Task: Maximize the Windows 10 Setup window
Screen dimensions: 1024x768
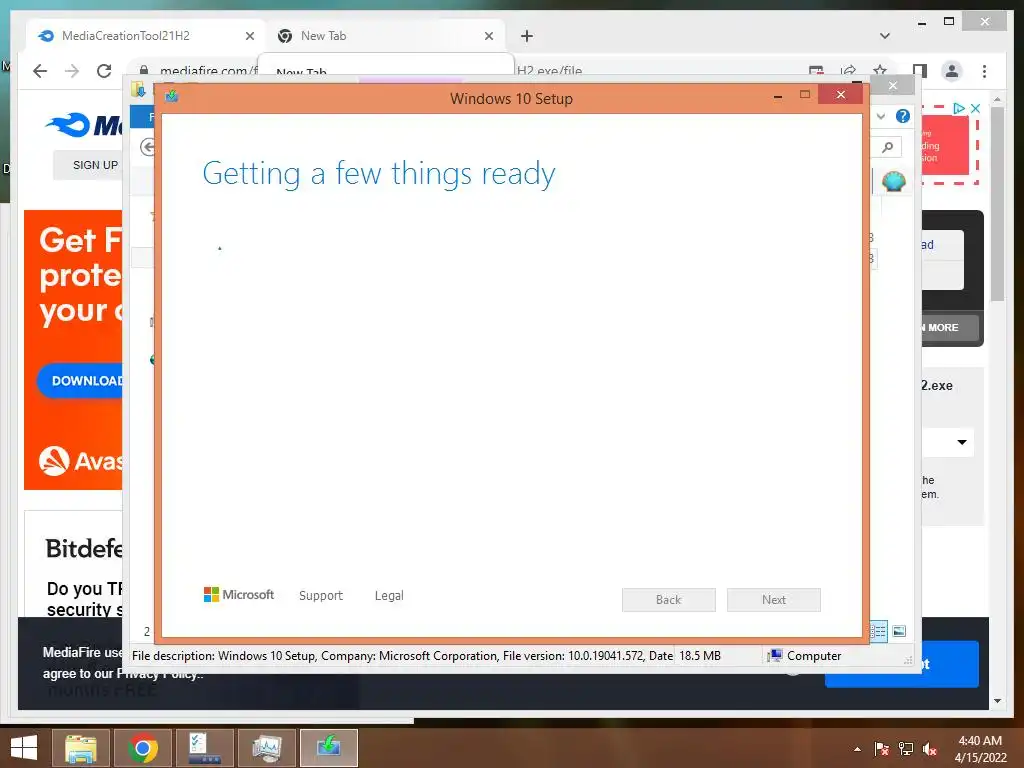Action: point(805,95)
